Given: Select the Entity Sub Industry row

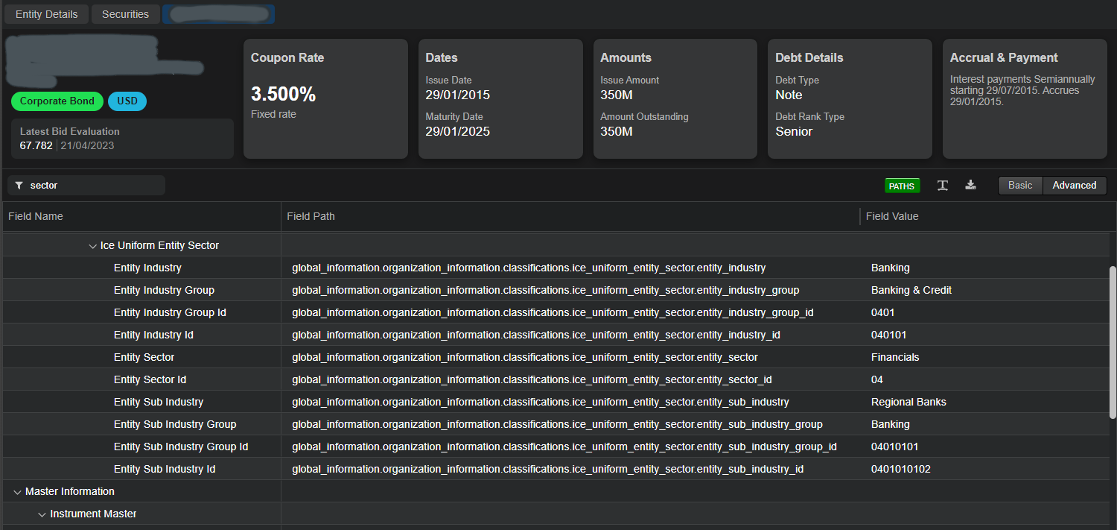Looking at the screenshot, I should (x=158, y=402).
